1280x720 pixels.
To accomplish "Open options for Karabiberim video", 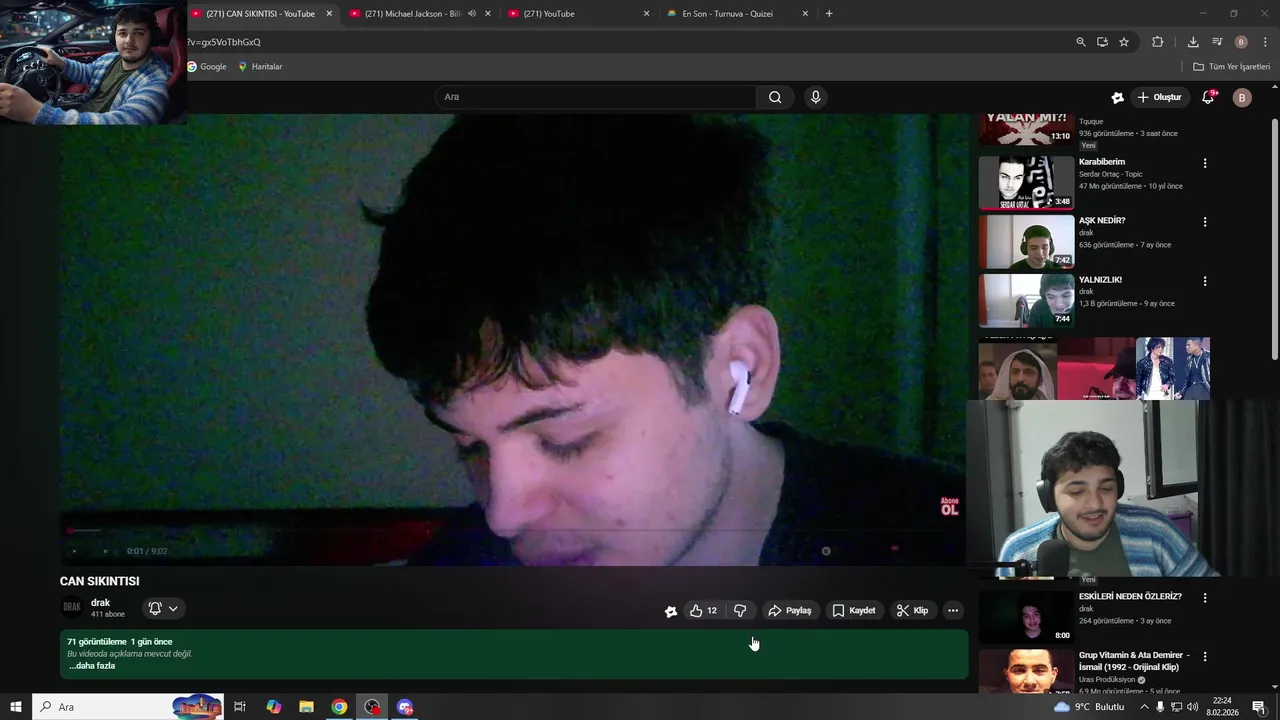I will (1205, 163).
